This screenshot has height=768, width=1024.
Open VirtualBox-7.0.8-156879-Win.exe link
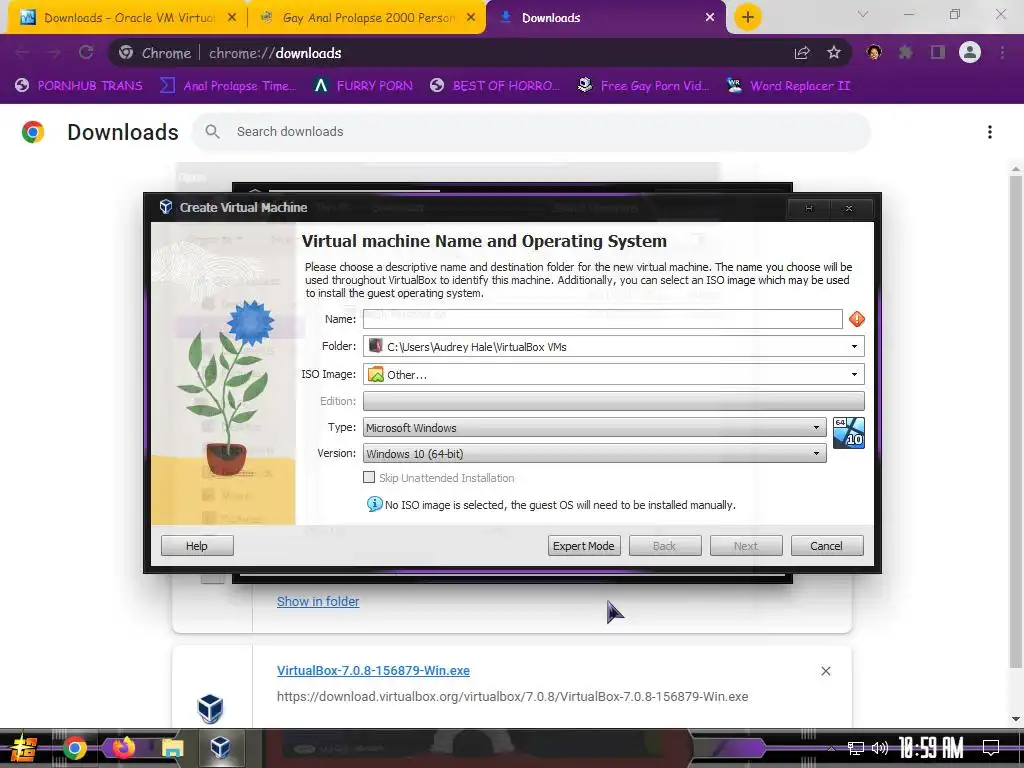[373, 671]
